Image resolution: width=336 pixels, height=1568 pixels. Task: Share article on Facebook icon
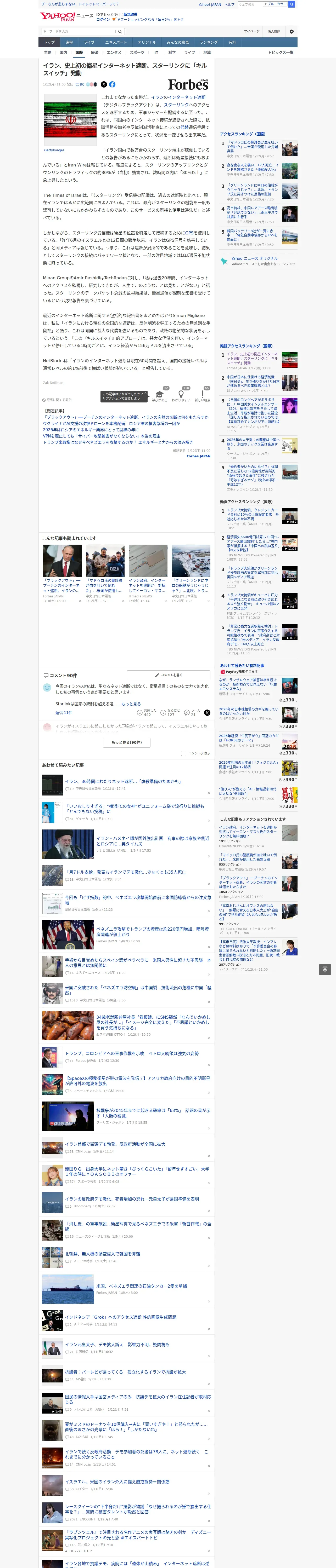click(x=112, y=85)
